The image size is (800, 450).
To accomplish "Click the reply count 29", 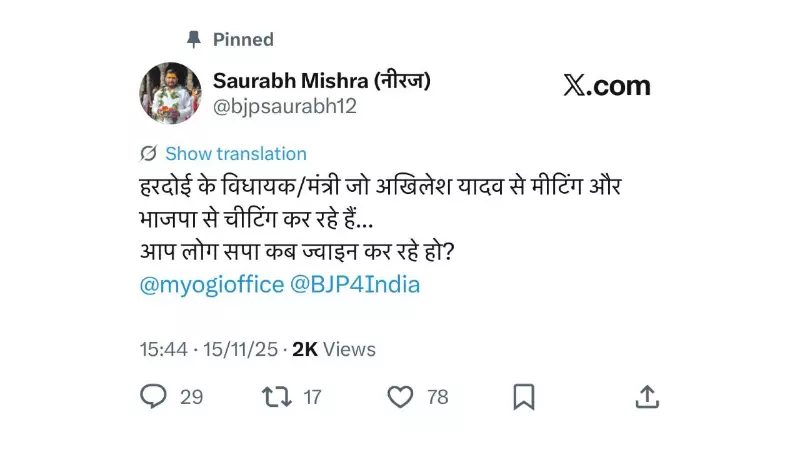I will tap(191, 397).
